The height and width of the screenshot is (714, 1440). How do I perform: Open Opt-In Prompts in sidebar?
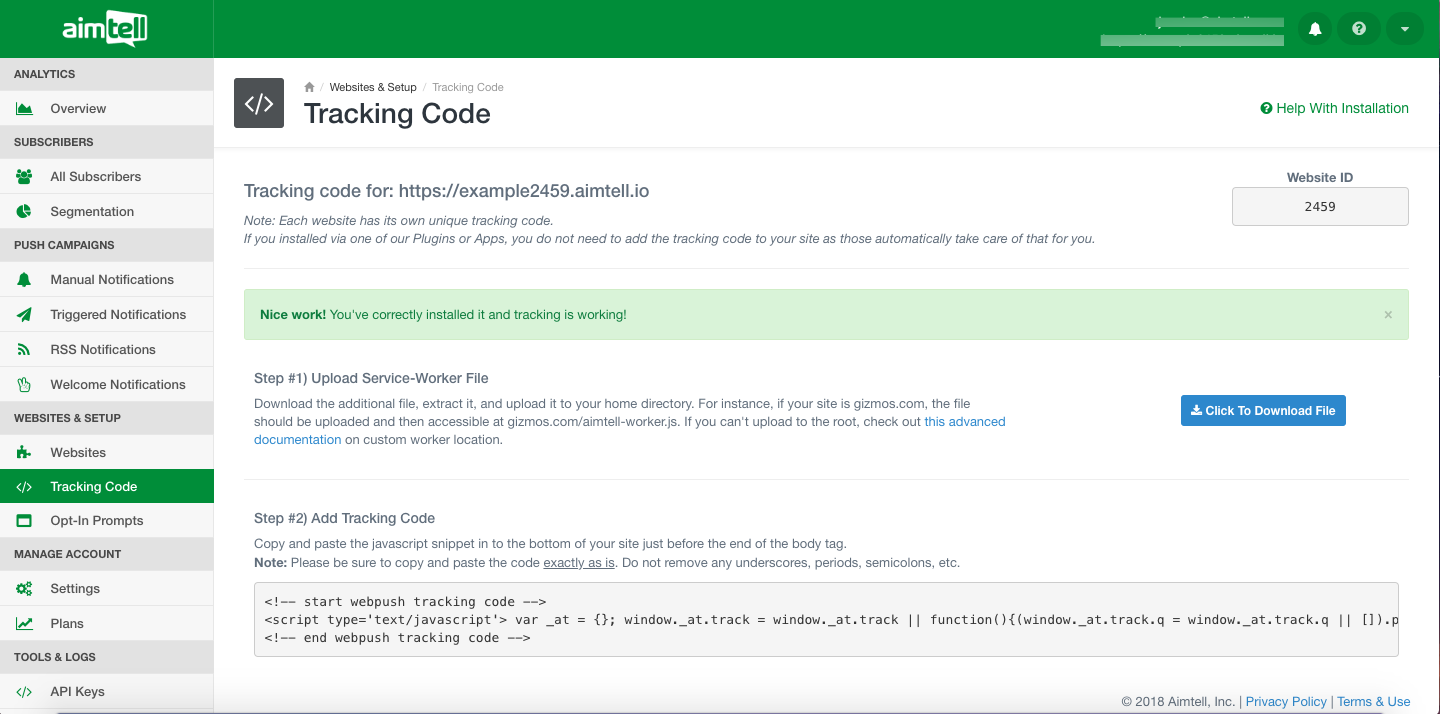[96, 521]
